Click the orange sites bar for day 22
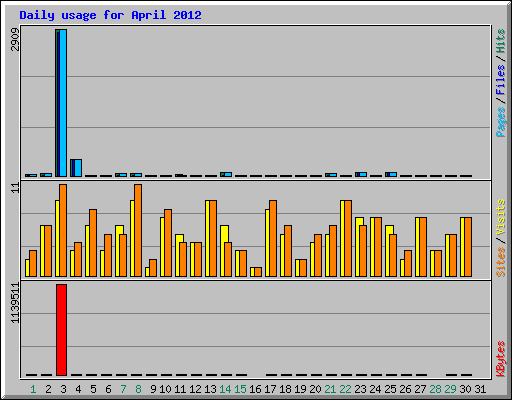512x400 pixels. click(348, 238)
